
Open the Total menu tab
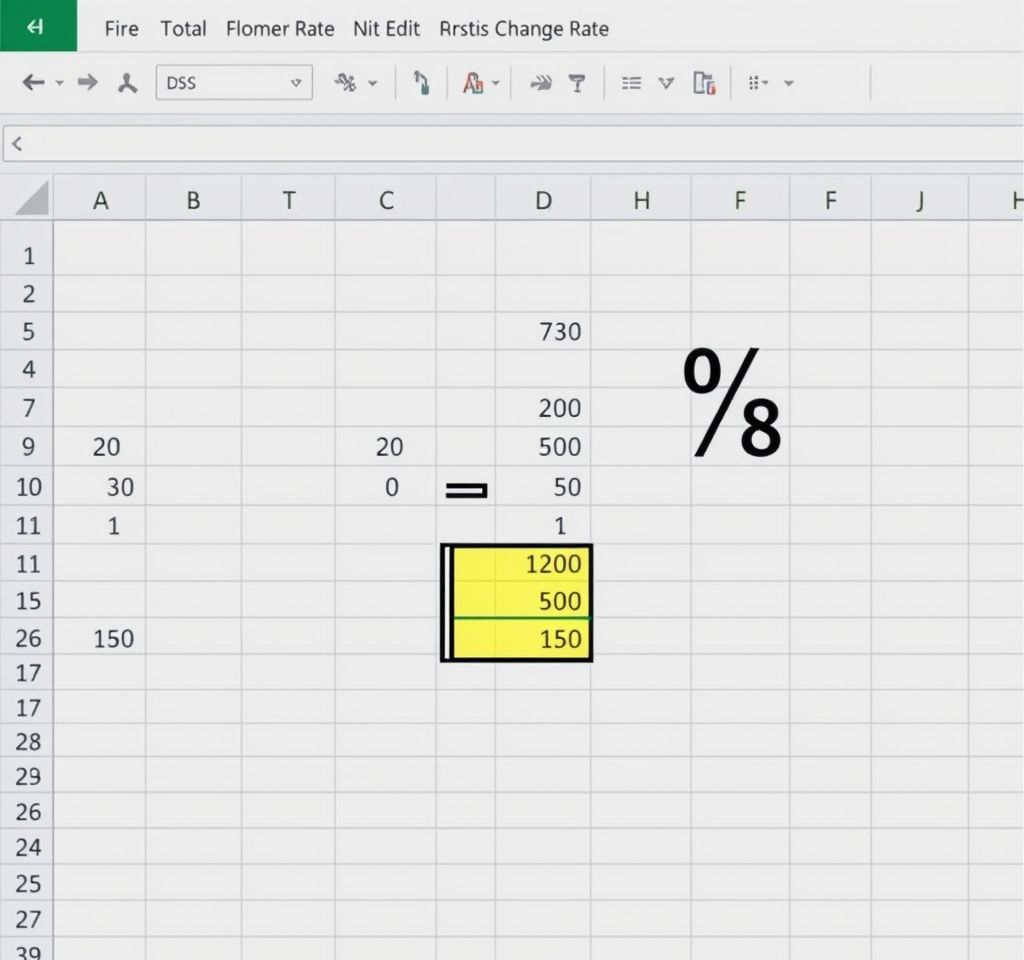coord(183,29)
